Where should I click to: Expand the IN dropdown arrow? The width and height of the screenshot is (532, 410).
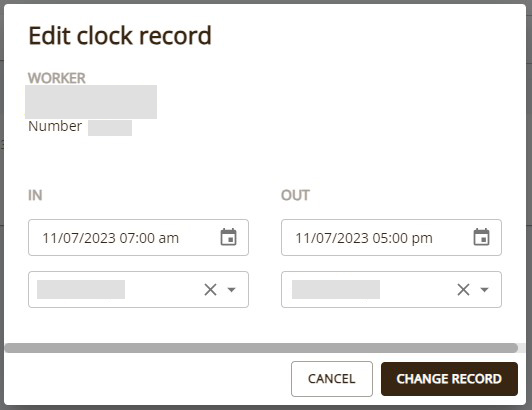coord(231,290)
